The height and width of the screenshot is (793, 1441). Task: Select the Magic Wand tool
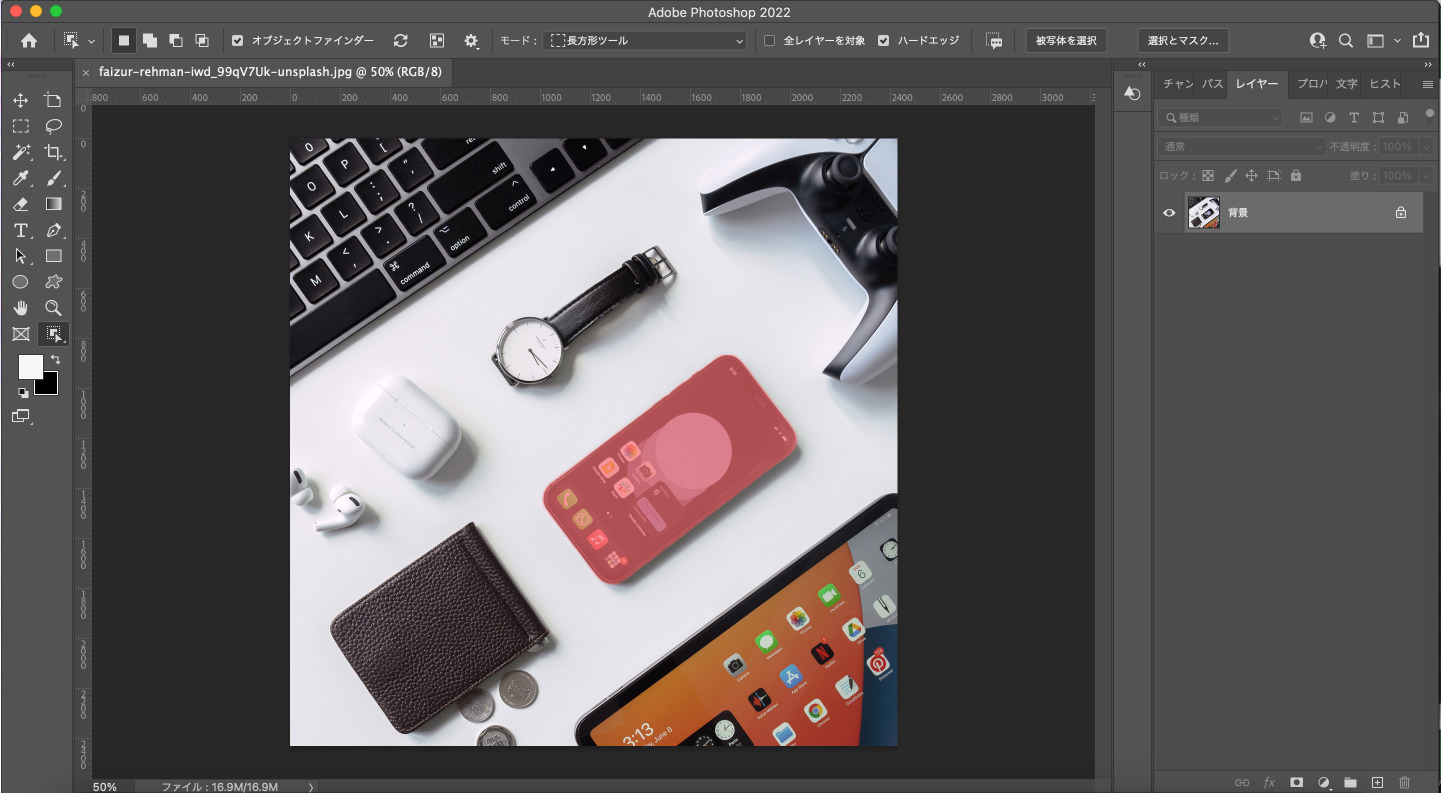pyautogui.click(x=20, y=152)
